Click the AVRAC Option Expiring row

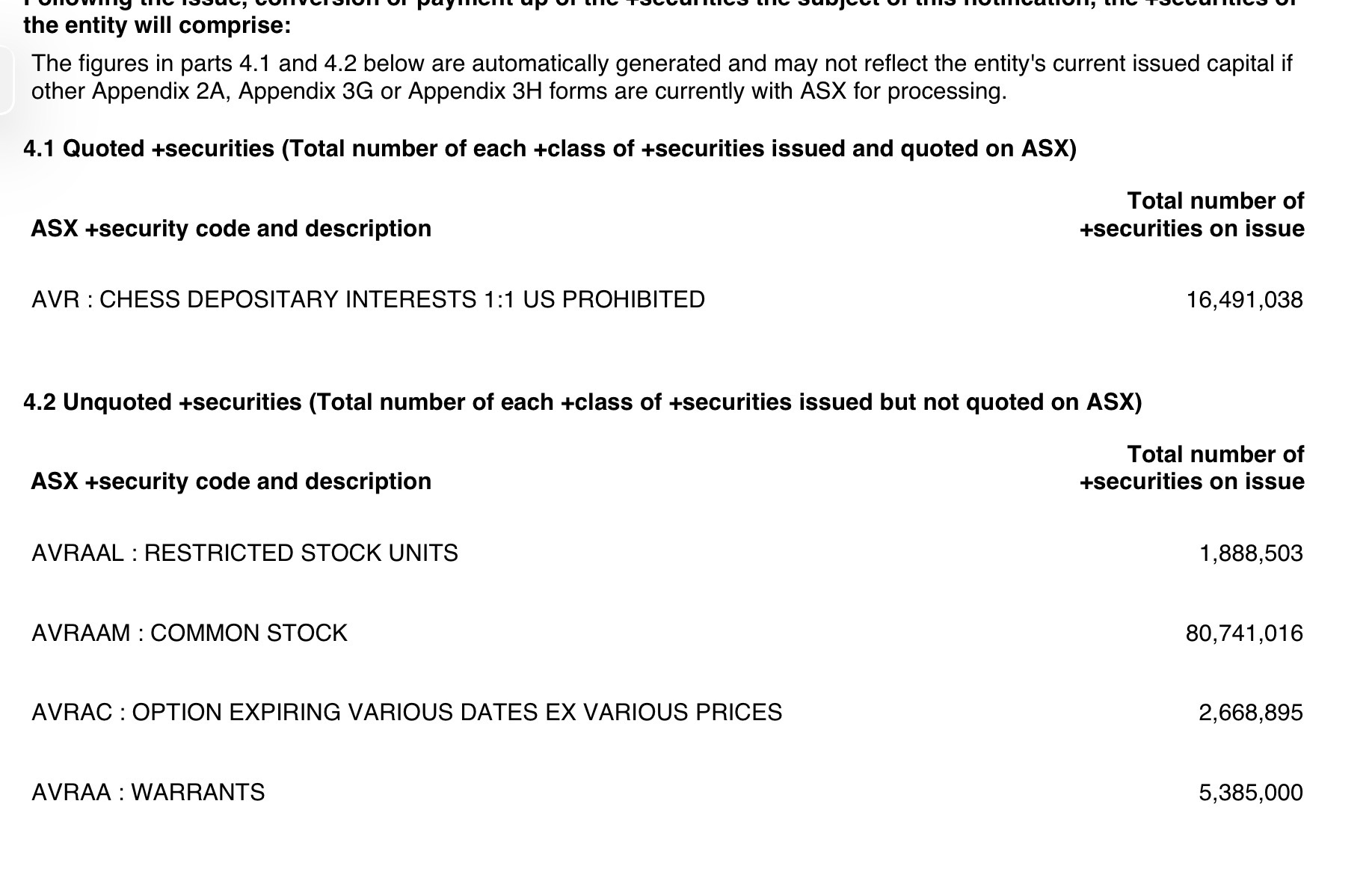[x=407, y=713]
